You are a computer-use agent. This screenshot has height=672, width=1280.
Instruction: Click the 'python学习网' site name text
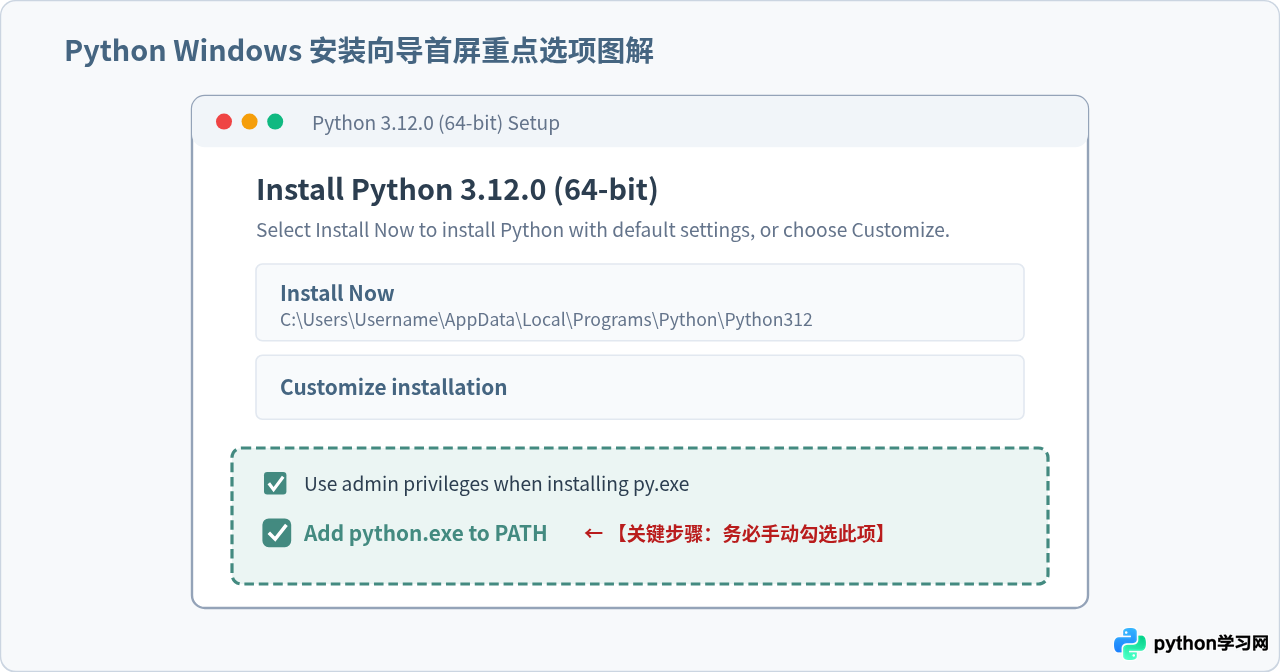pos(1211,643)
